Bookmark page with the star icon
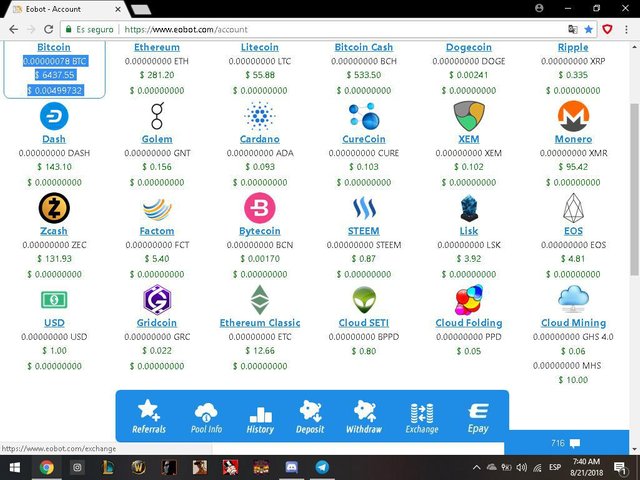The height and width of the screenshot is (480, 640). point(588,29)
